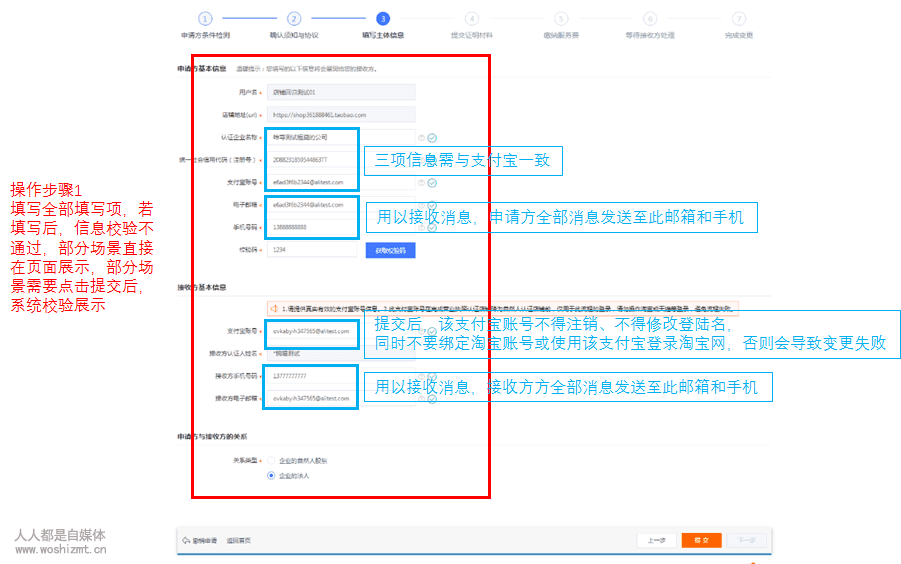Go to current step 3 填写主体信息
This screenshot has height=564, width=901.
(x=383, y=18)
